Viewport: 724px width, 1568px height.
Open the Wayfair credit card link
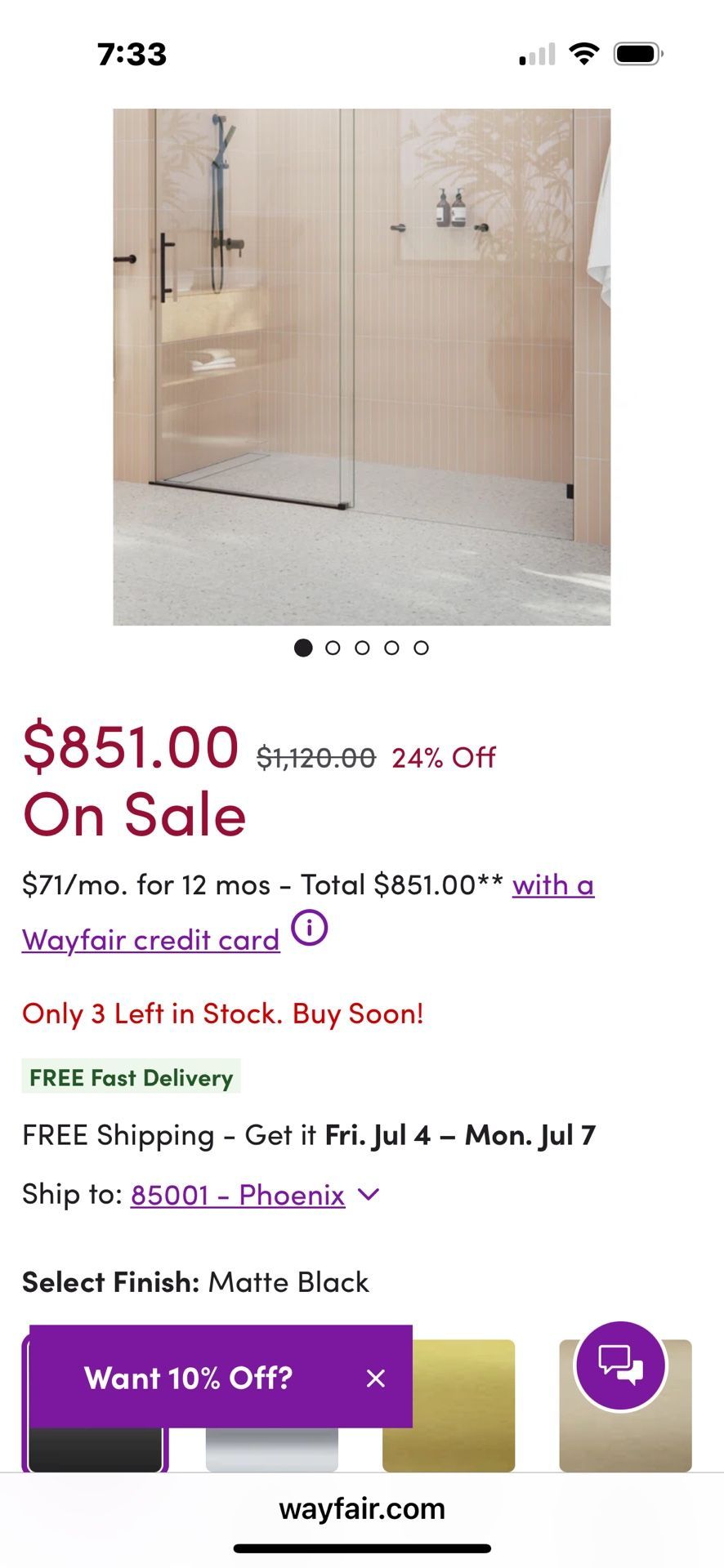coord(150,939)
